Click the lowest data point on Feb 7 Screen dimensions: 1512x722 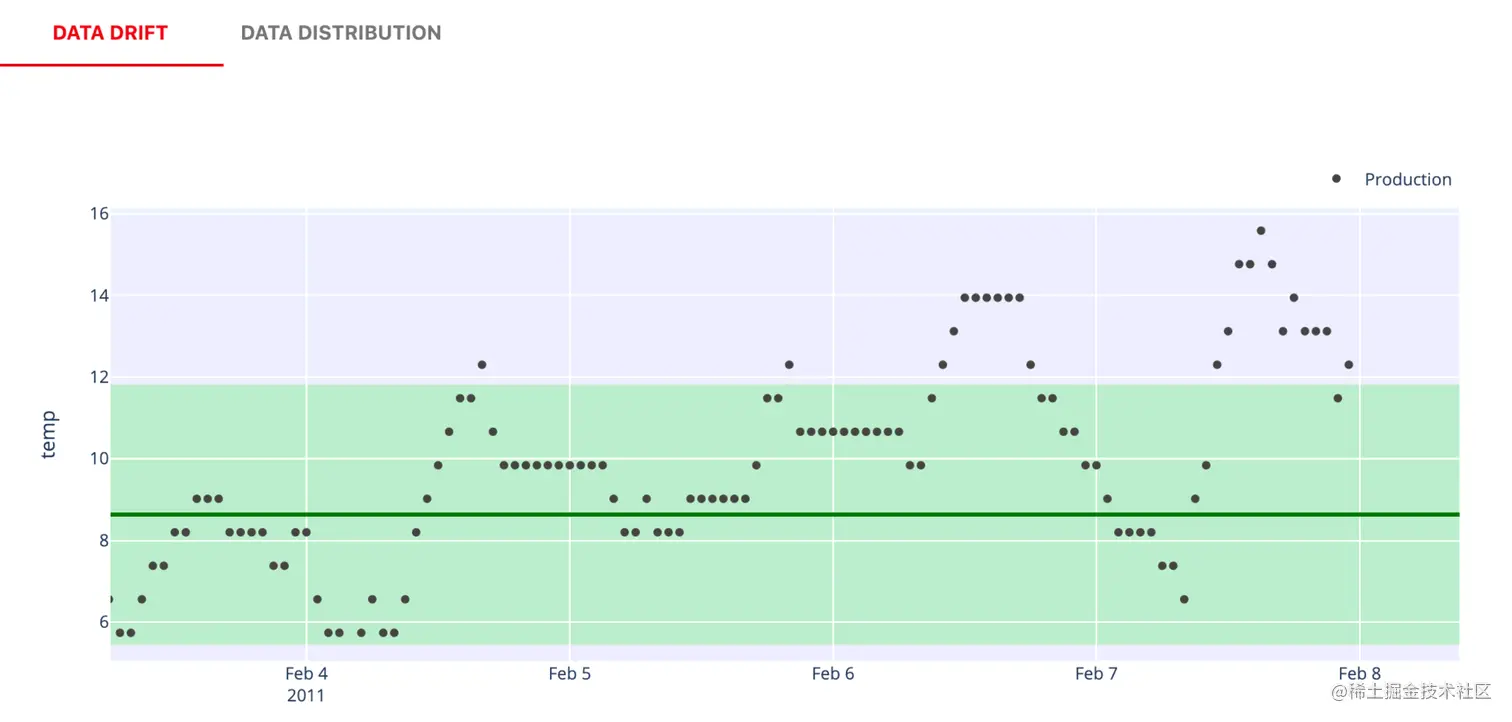click(1184, 599)
